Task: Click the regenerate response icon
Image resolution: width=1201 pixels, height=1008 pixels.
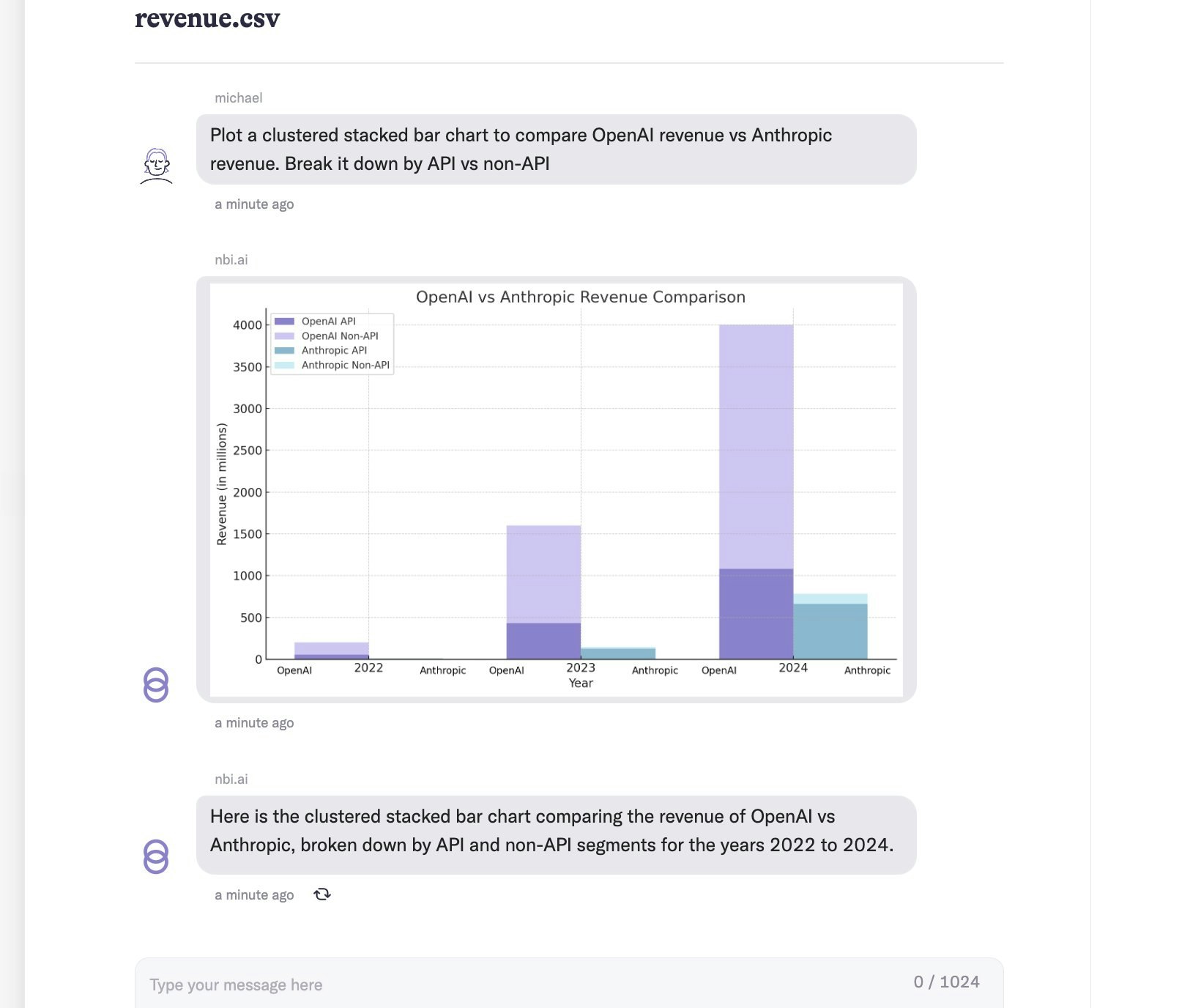Action: pyautogui.click(x=322, y=894)
